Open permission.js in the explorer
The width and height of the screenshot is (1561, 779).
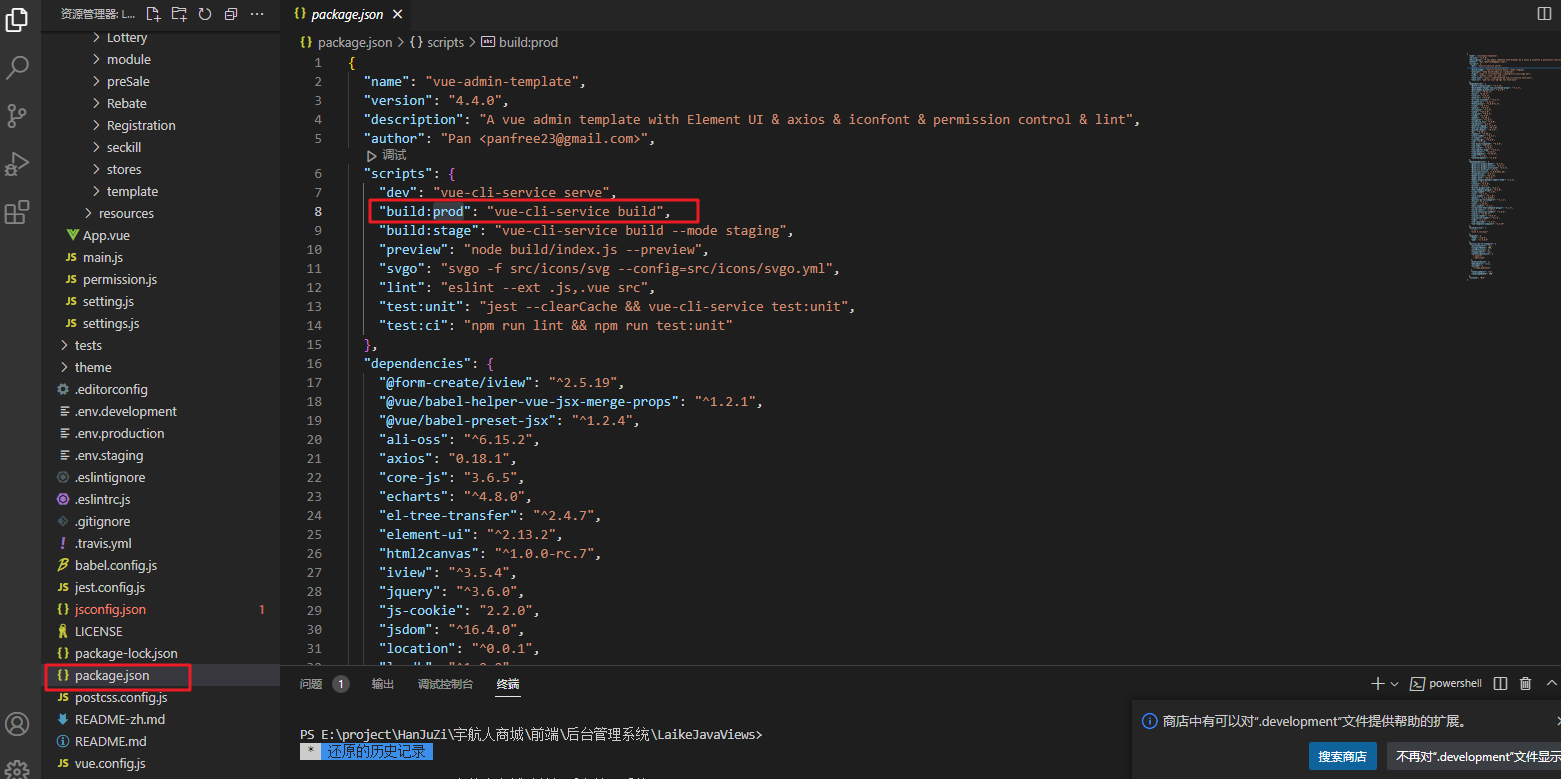120,279
